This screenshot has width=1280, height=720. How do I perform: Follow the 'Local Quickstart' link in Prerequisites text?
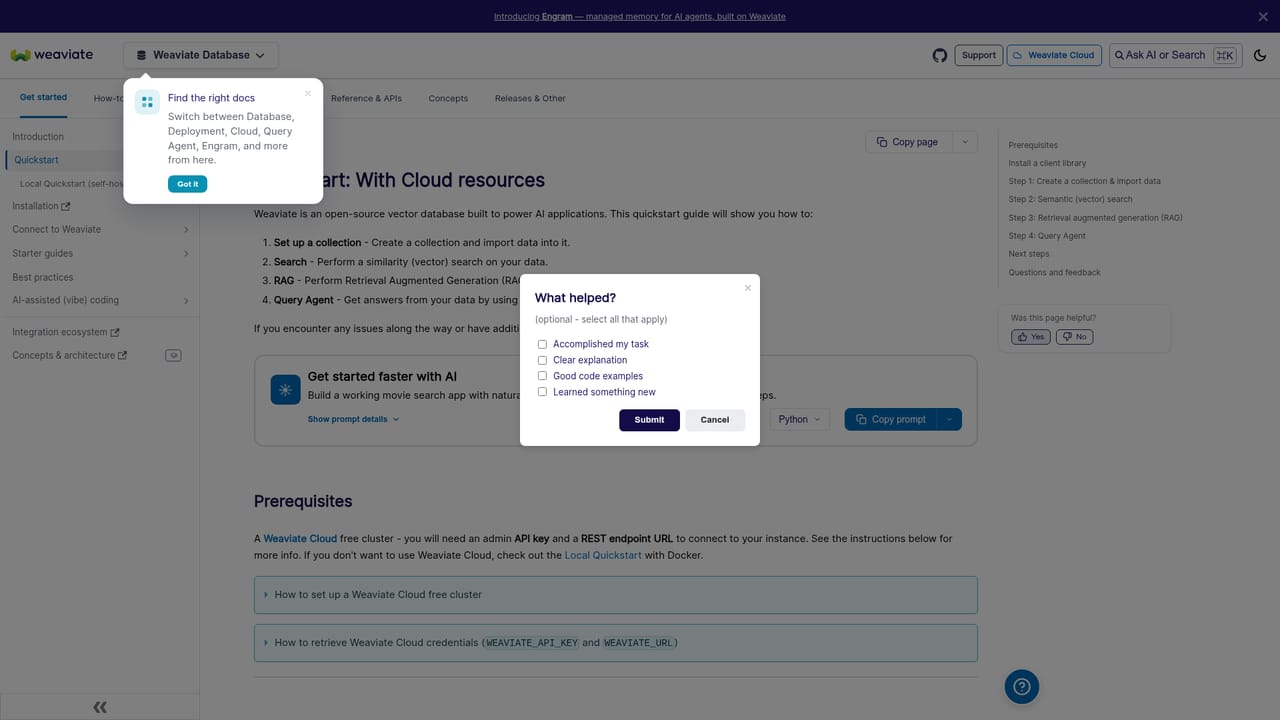coord(604,555)
